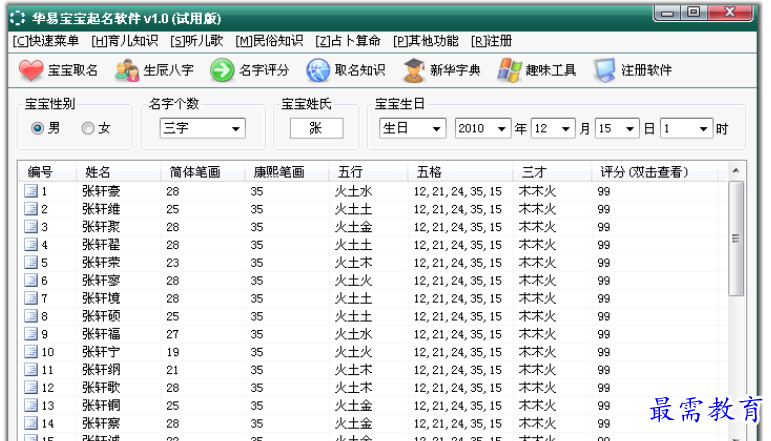Open the 生日 type dropdown
Image resolution: width=771 pixels, height=441 pixels.
[437, 129]
